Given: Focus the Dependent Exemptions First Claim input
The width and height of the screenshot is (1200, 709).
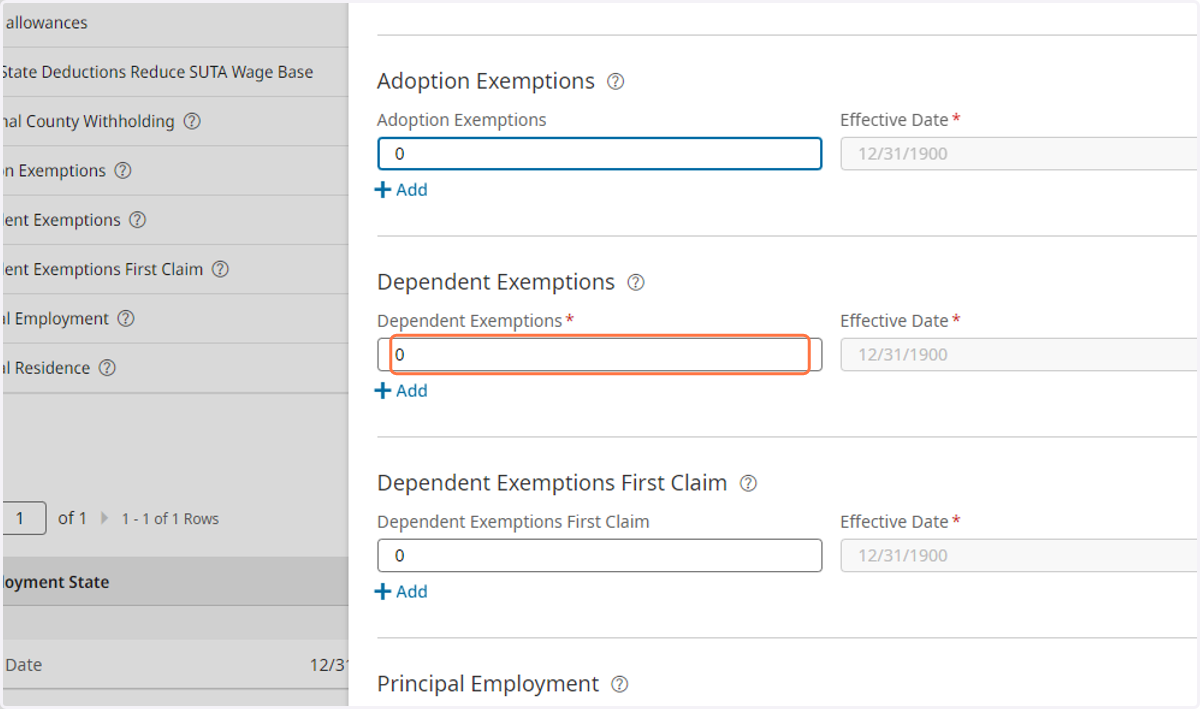Looking at the screenshot, I should pos(600,556).
